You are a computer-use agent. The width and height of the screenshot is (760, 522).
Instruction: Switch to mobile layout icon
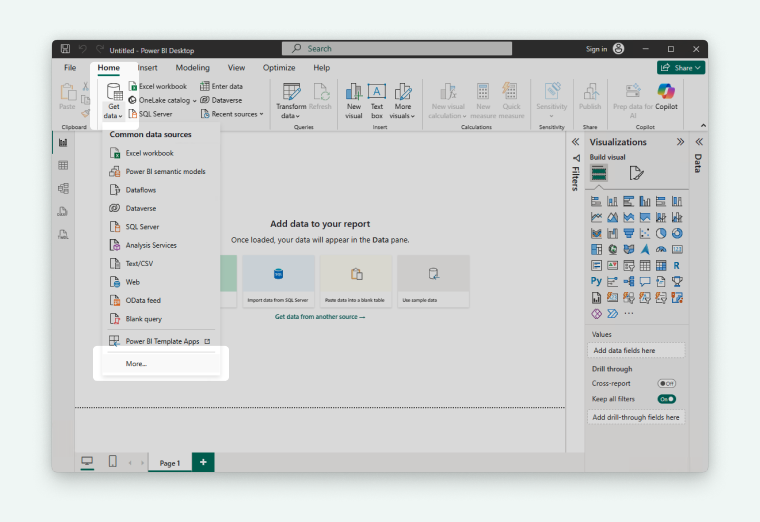click(x=113, y=461)
